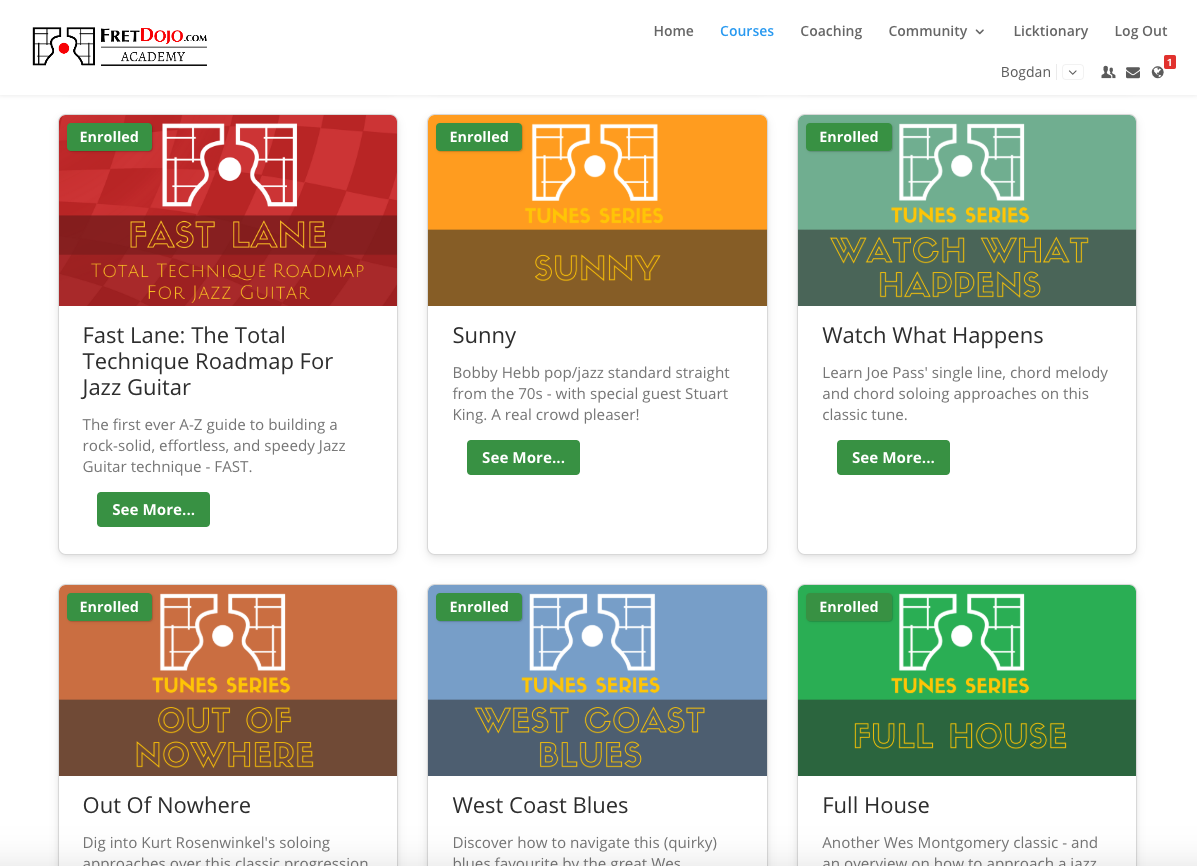
Task: Open the Licktionary nav item
Action: (1050, 31)
